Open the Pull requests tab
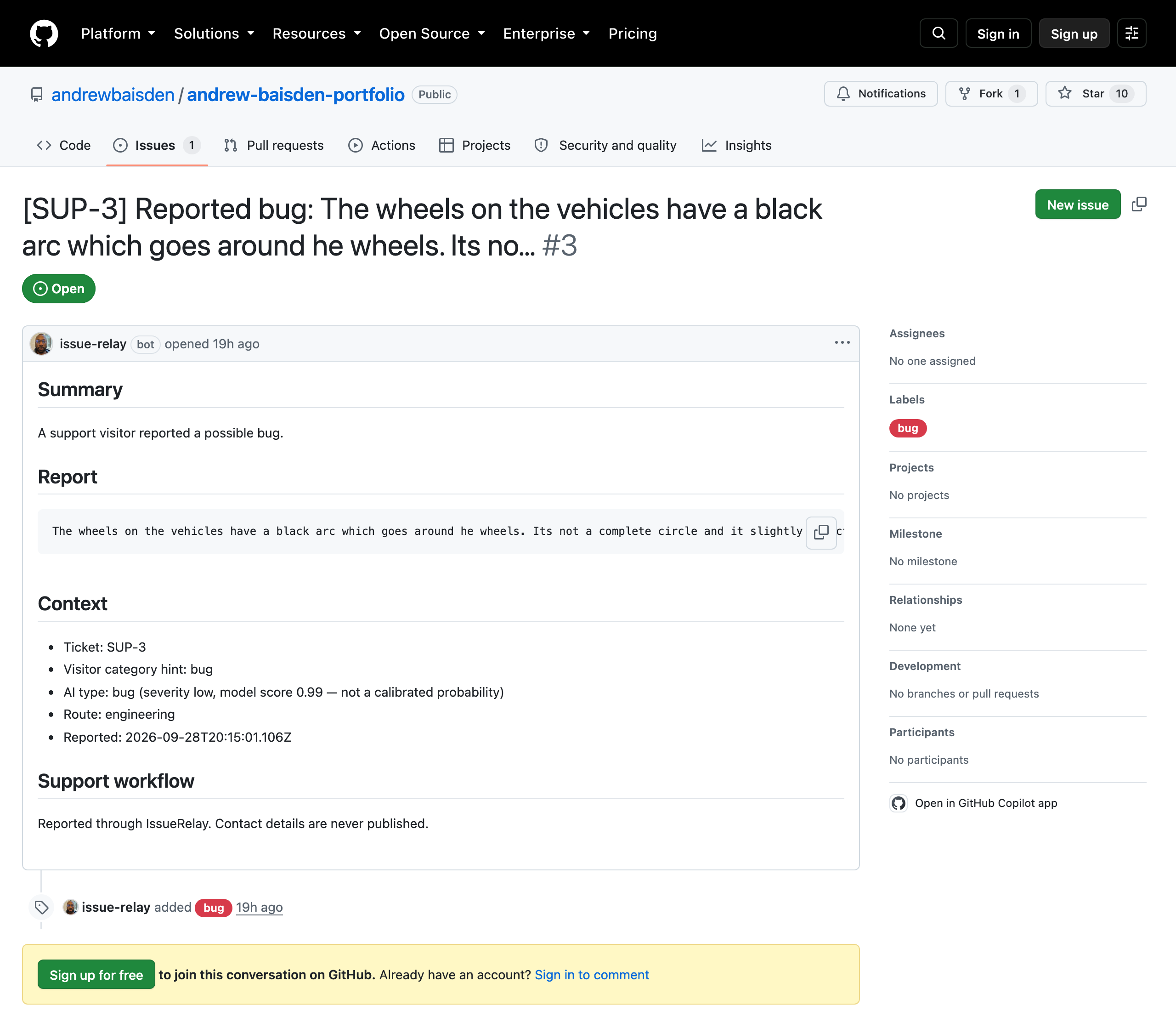Viewport: 1176px width, 1011px height. pos(274,145)
